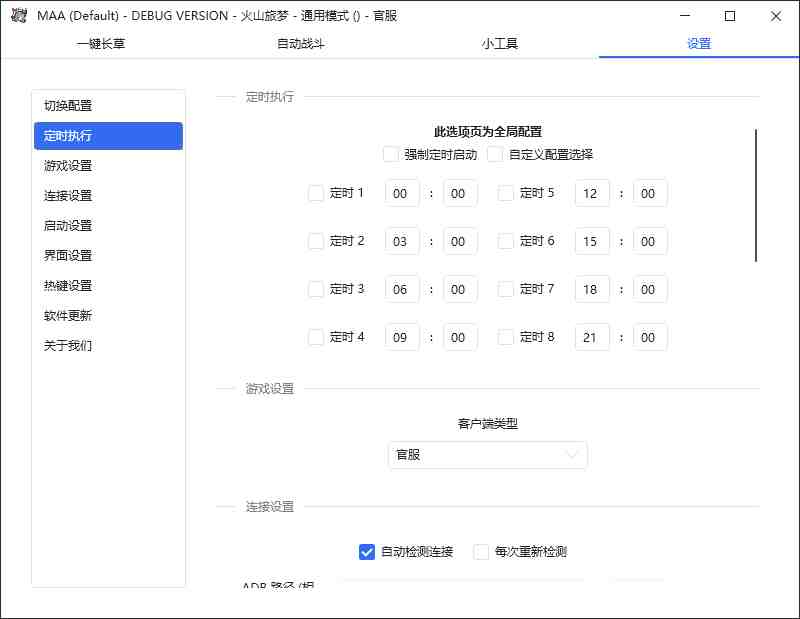
Task: Select 软件更新 in the sidebar
Action: [x=108, y=316]
